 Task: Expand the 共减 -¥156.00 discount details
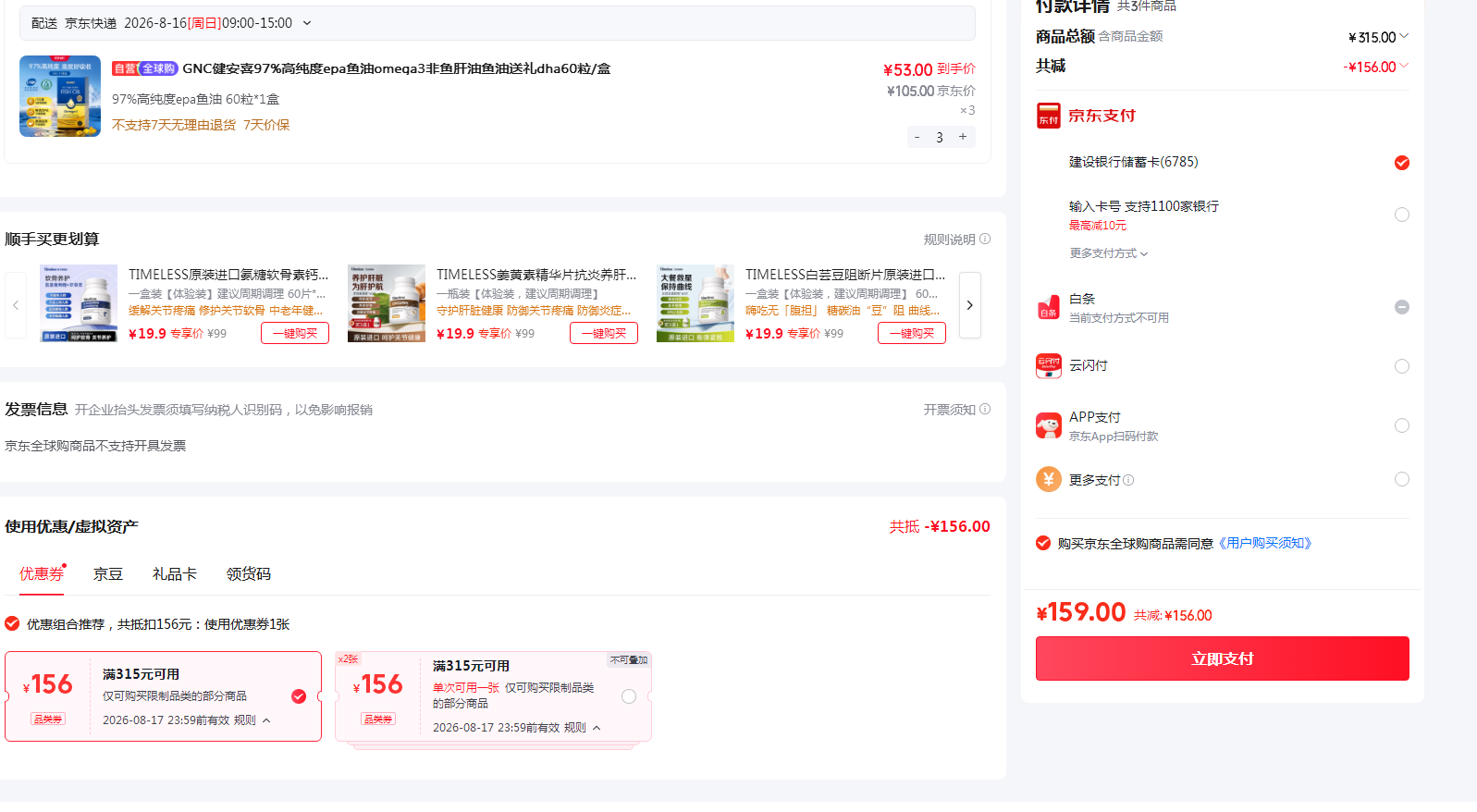[1404, 66]
